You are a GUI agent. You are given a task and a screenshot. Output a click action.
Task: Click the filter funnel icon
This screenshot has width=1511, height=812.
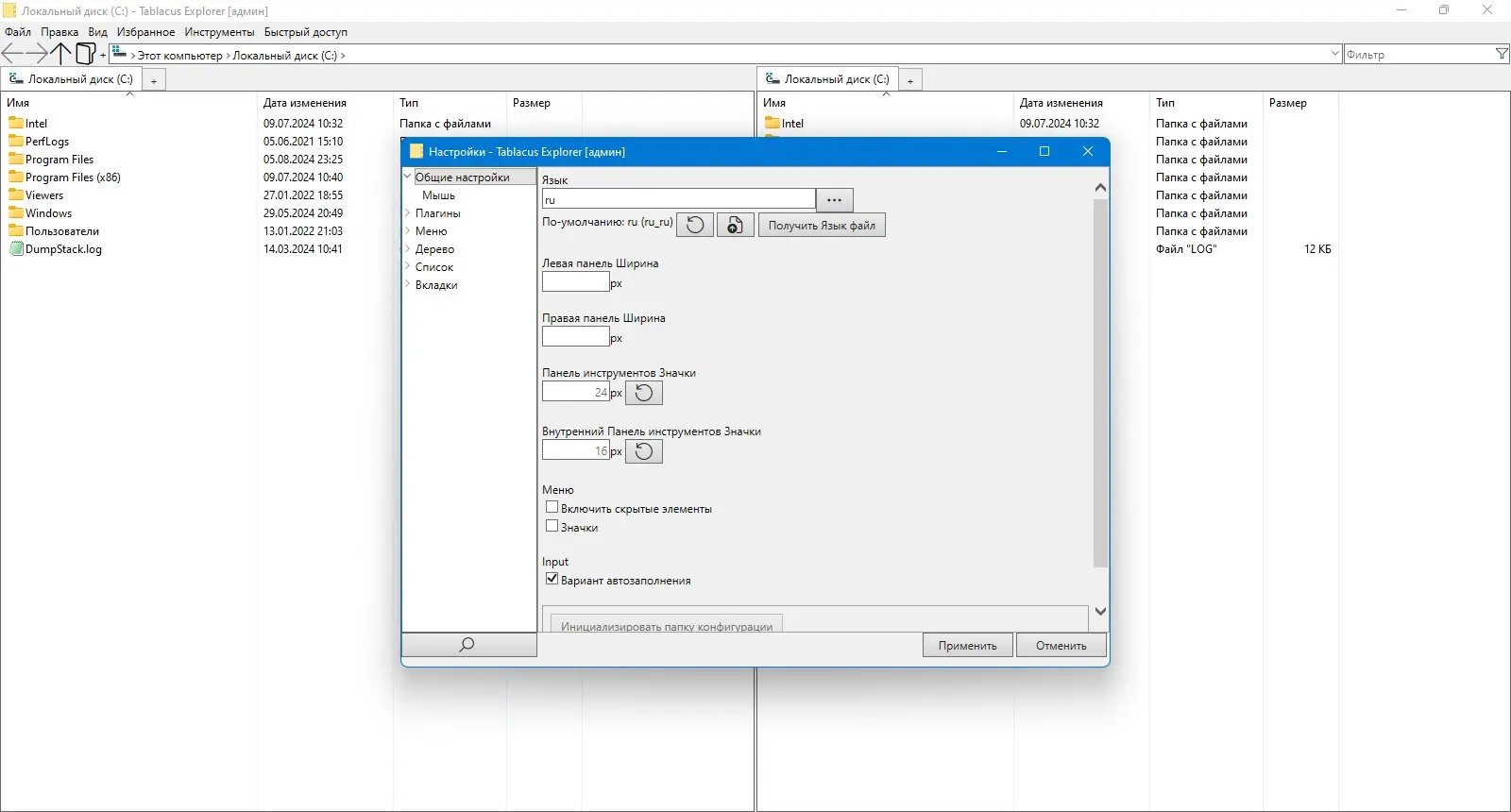(1502, 55)
